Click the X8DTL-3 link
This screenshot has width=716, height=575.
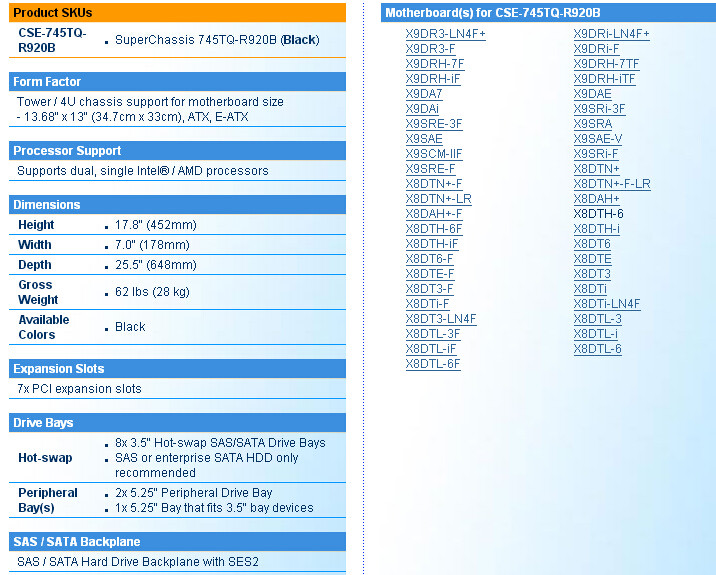coord(597,320)
